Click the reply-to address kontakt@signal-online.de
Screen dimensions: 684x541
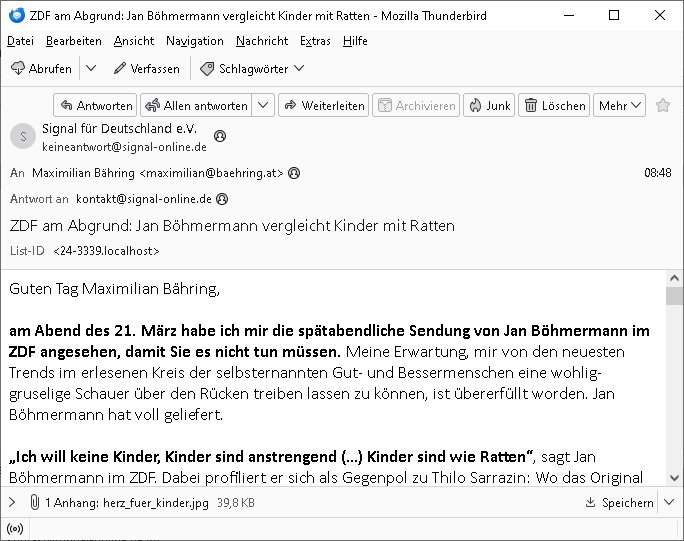(144, 199)
